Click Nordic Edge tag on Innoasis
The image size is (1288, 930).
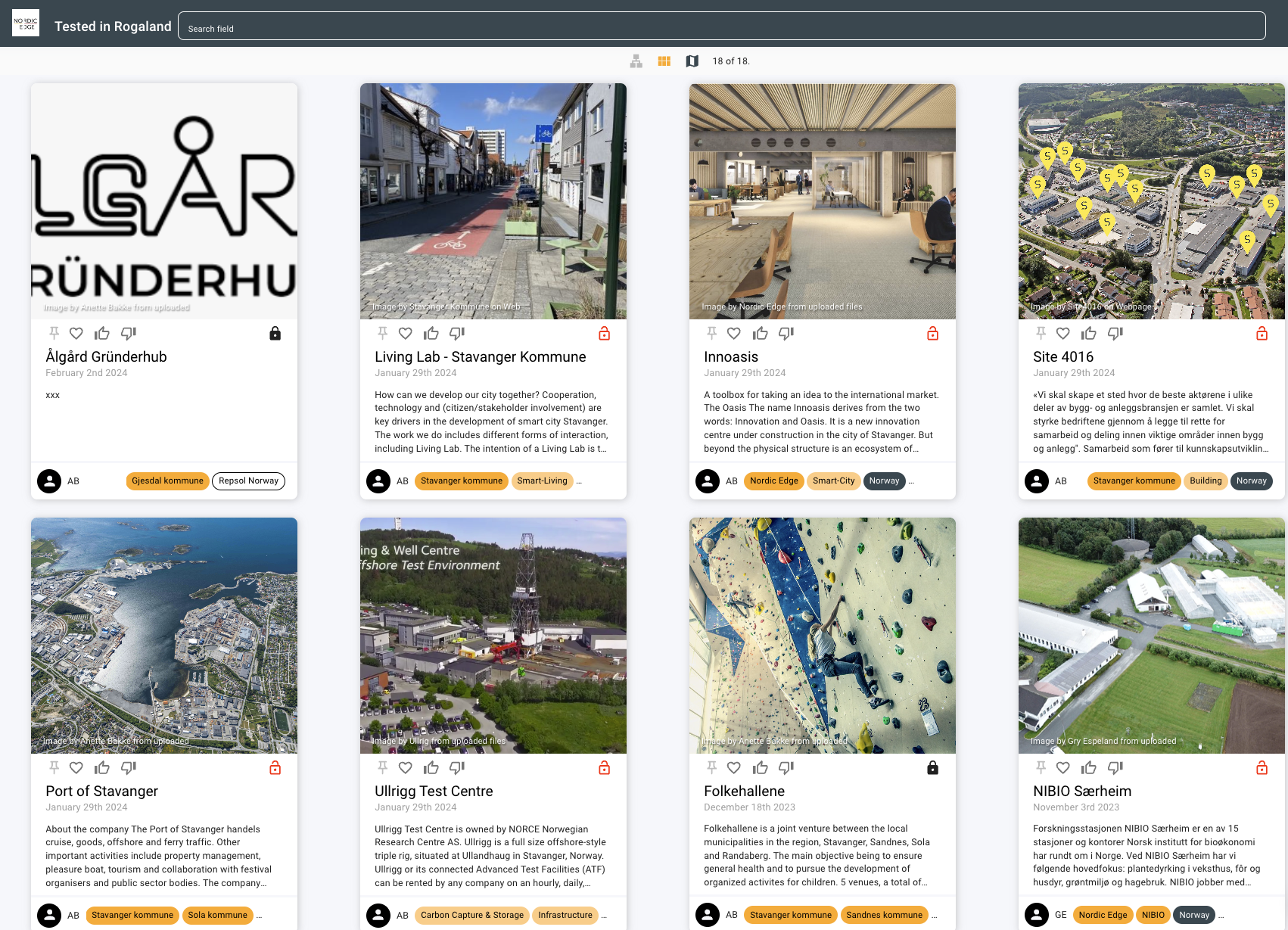coord(773,481)
